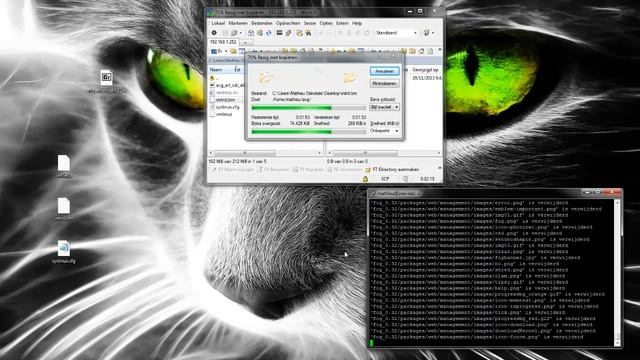Select the syslinux.cfg desktop file icon
640x360 pixels.
coord(64,252)
